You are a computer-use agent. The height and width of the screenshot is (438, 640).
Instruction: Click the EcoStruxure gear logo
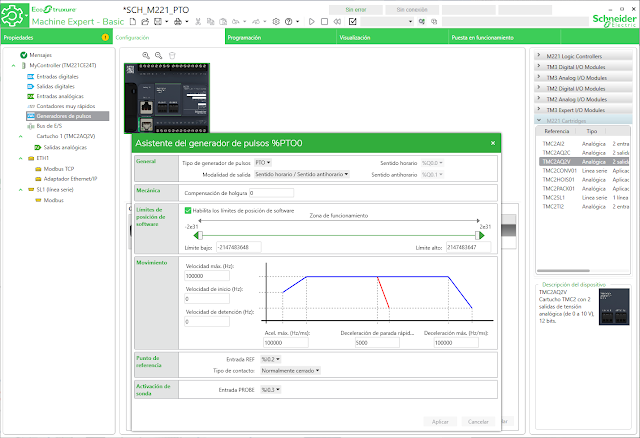click(x=13, y=16)
